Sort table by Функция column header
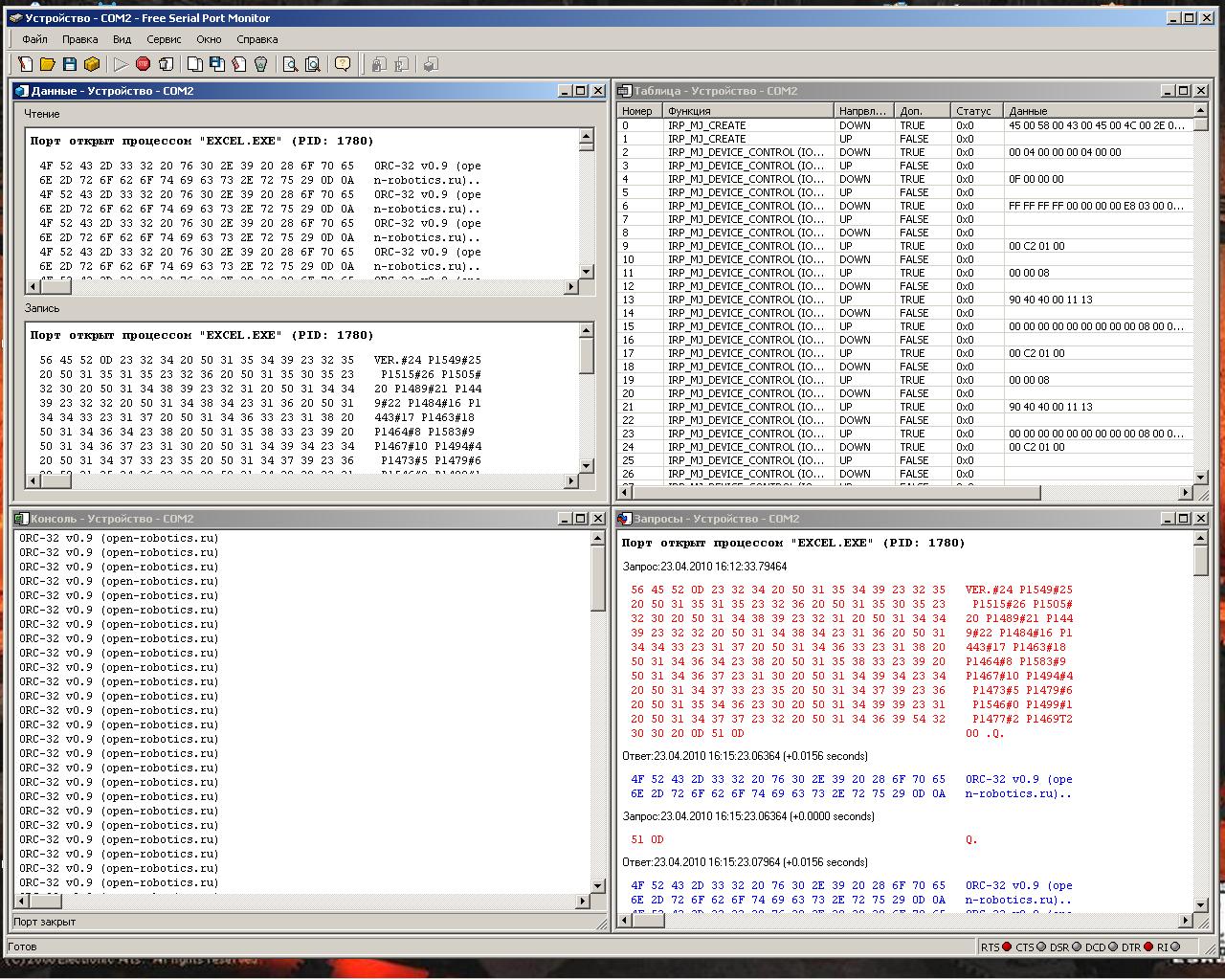Screen dimensions: 1225x980 pyautogui.click(x=746, y=111)
